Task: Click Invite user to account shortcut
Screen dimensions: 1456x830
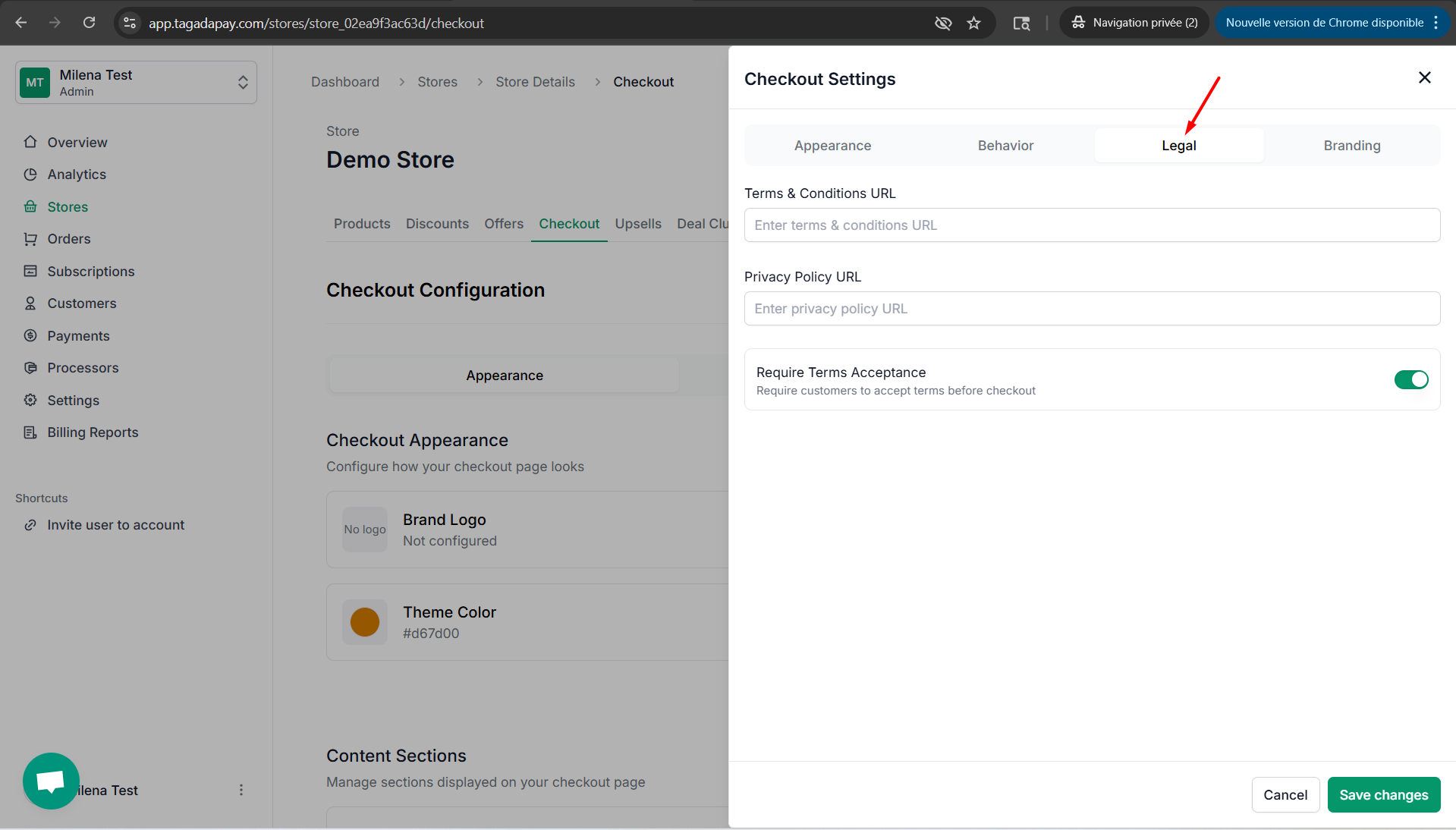Action: pyautogui.click(x=116, y=525)
